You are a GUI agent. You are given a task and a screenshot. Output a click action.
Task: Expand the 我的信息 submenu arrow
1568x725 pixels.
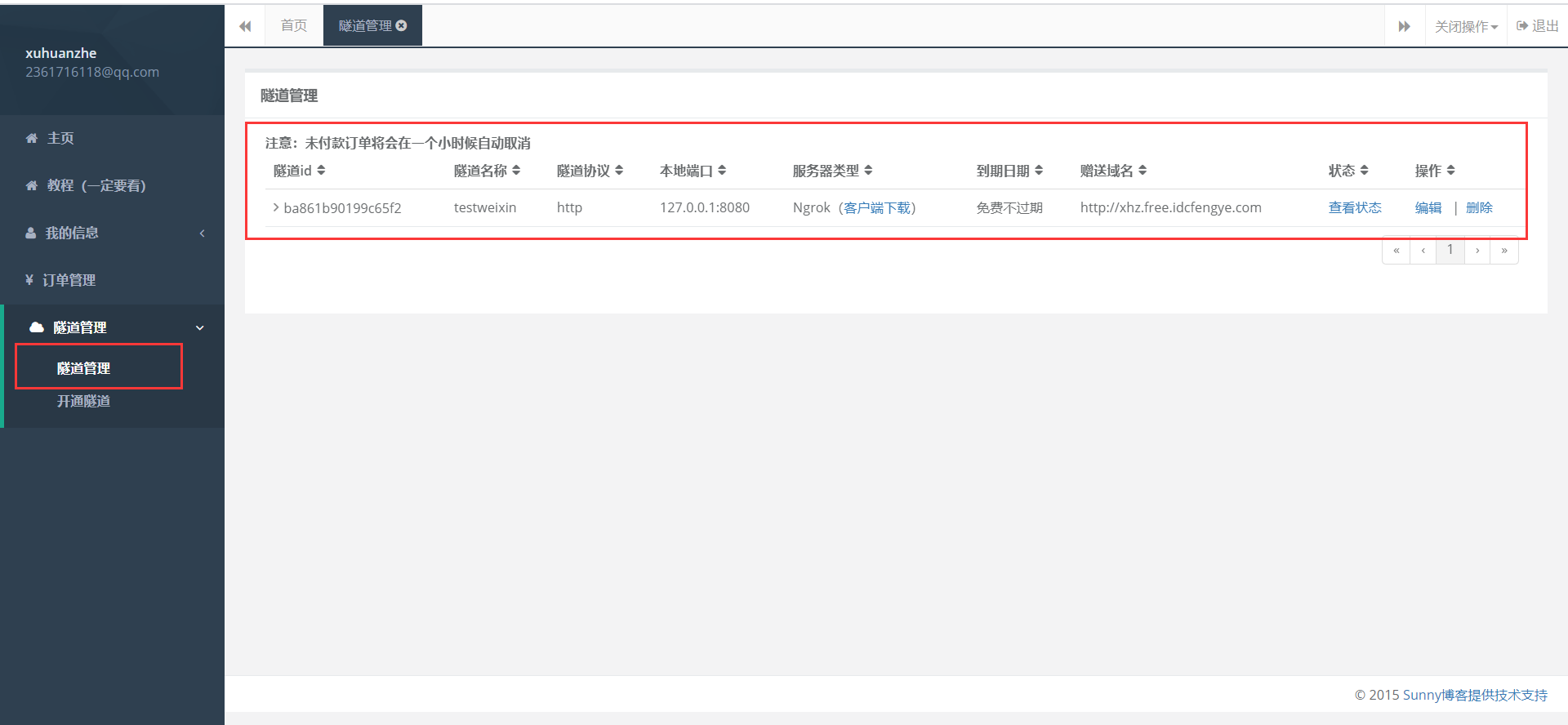coord(202,234)
